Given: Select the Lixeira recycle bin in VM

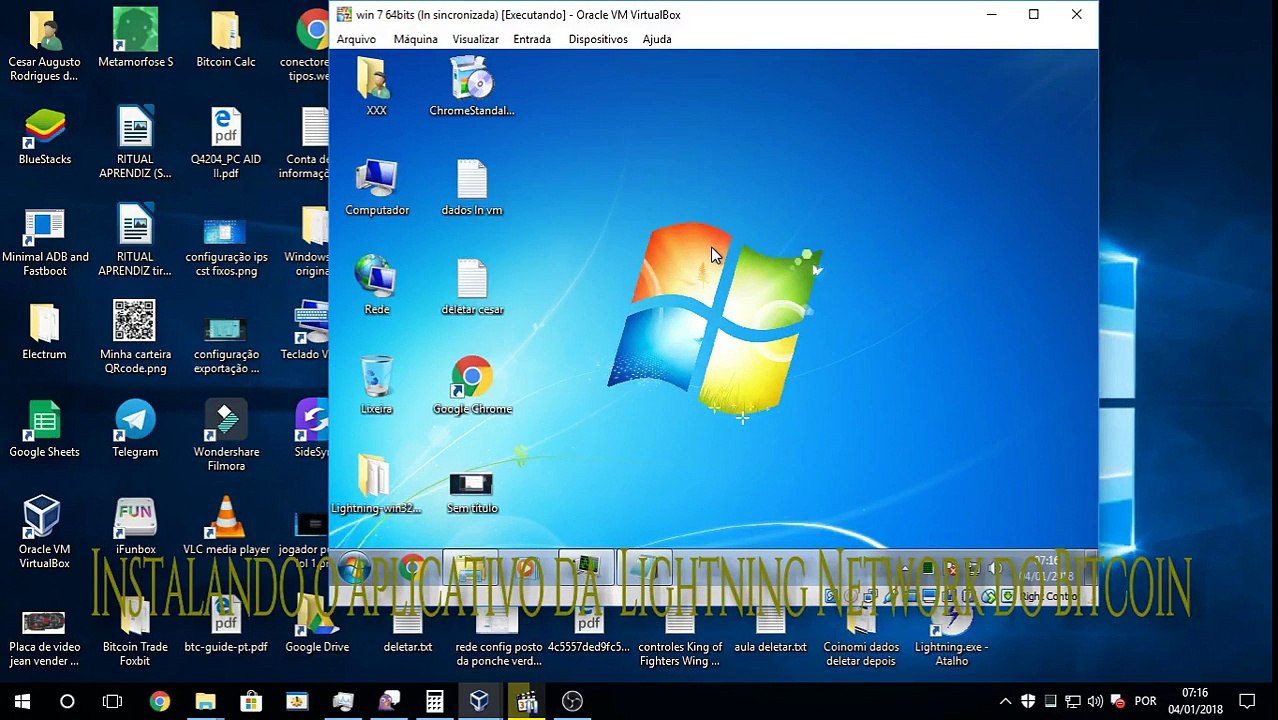Looking at the screenshot, I should (x=376, y=385).
